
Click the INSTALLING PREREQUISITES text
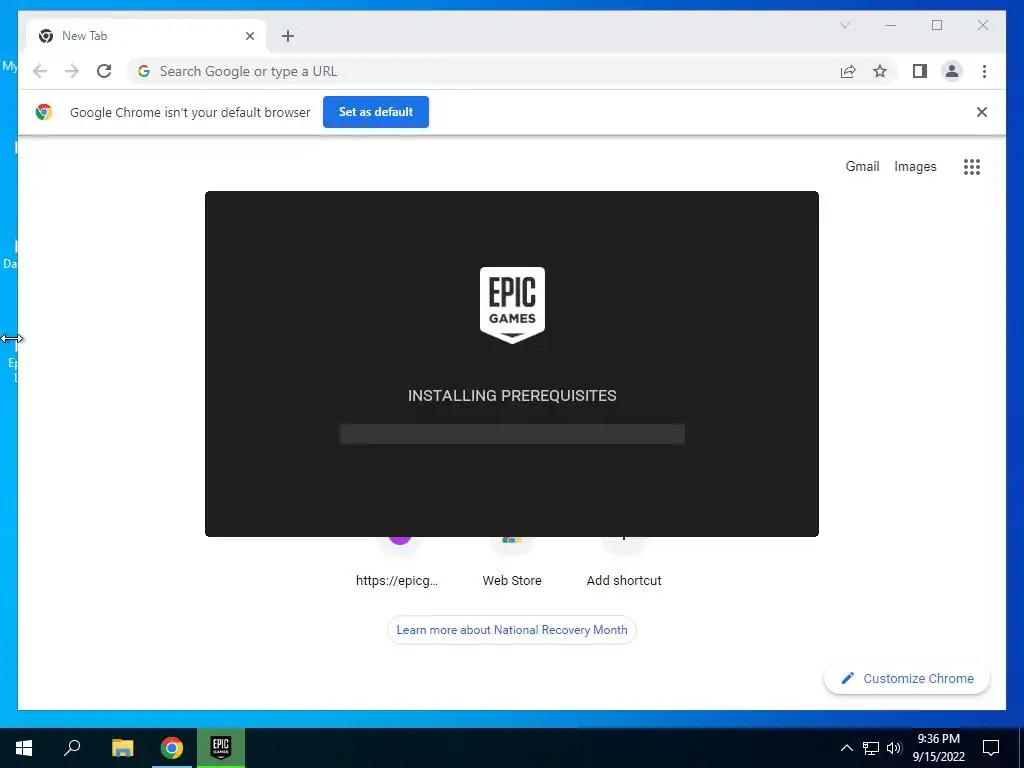[x=512, y=396]
